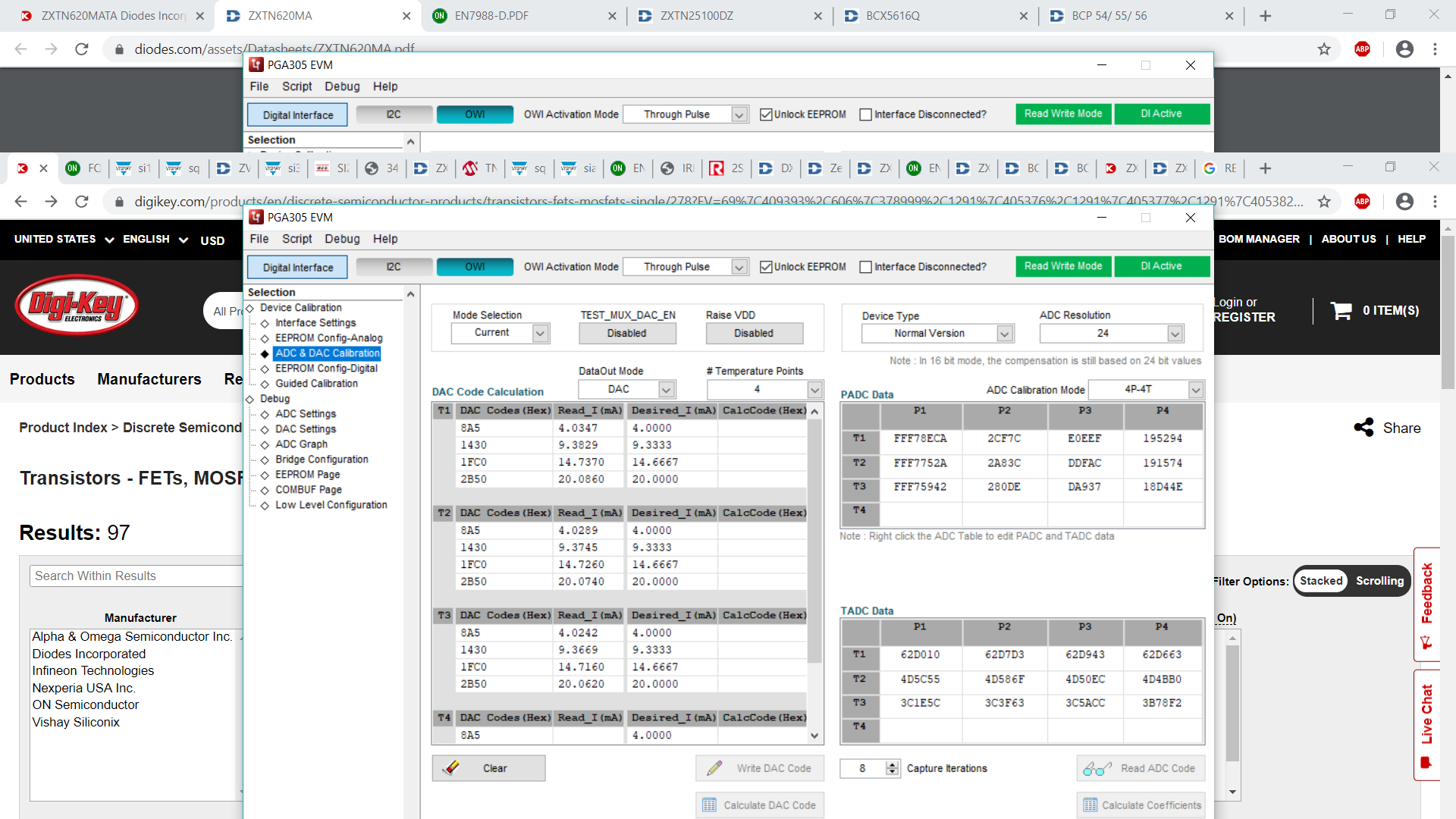
Task: Toggle the TEST_MUX_DAC_EN Disabled button
Action: tap(627, 333)
